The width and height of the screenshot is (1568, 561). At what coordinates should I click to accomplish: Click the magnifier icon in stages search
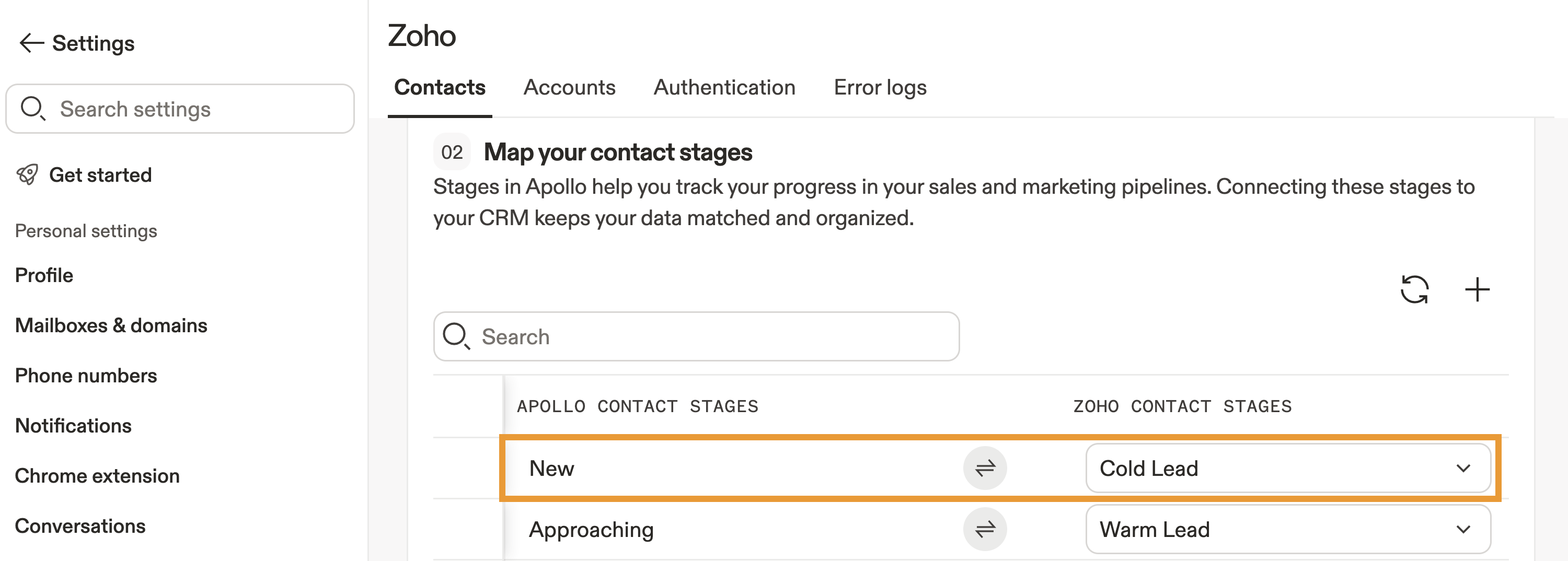456,336
